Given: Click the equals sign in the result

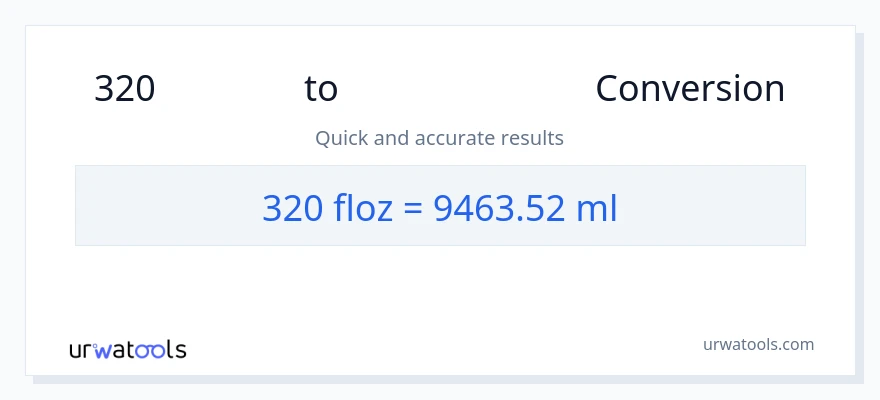Looking at the screenshot, I should [412, 208].
